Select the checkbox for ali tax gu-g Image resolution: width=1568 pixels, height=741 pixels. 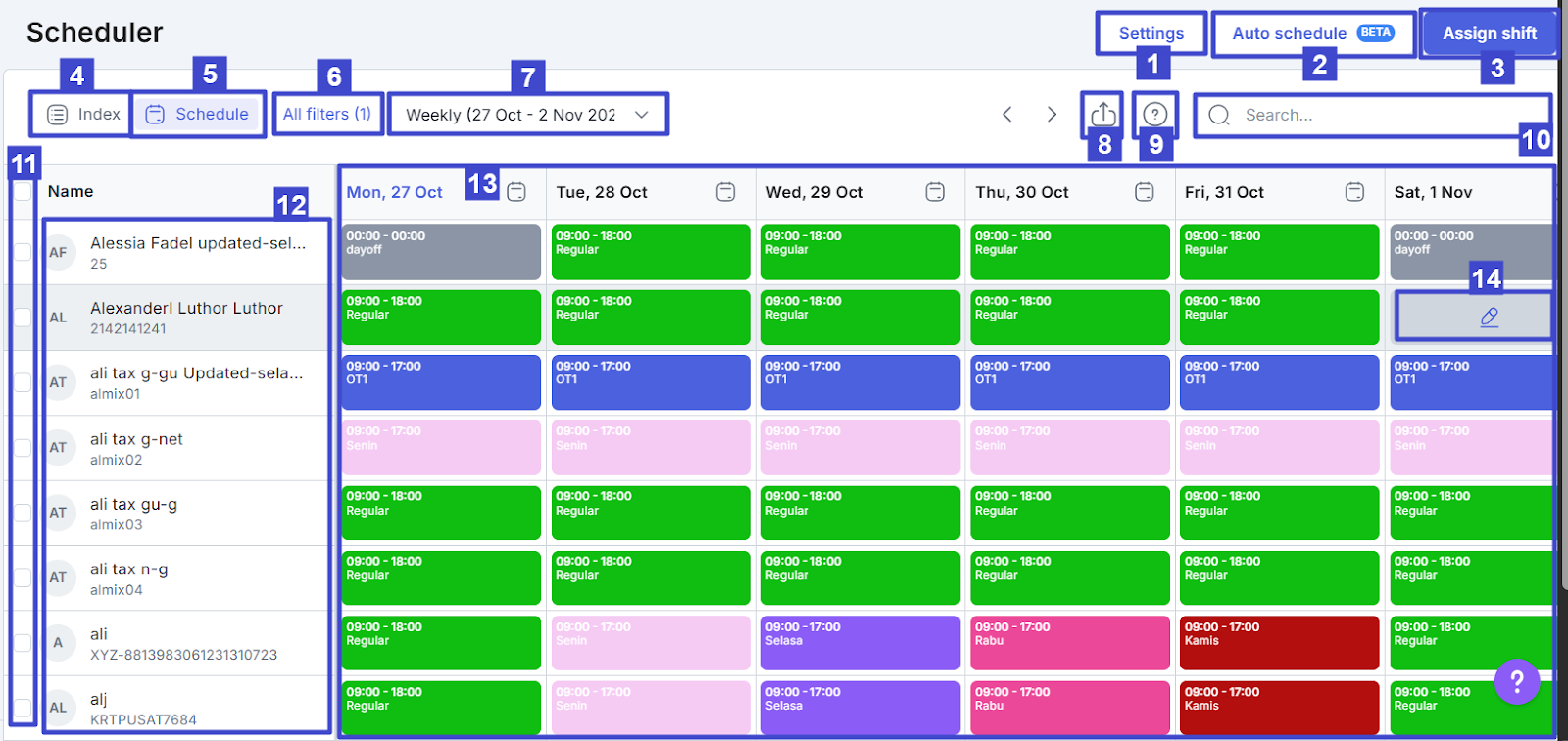click(x=23, y=513)
